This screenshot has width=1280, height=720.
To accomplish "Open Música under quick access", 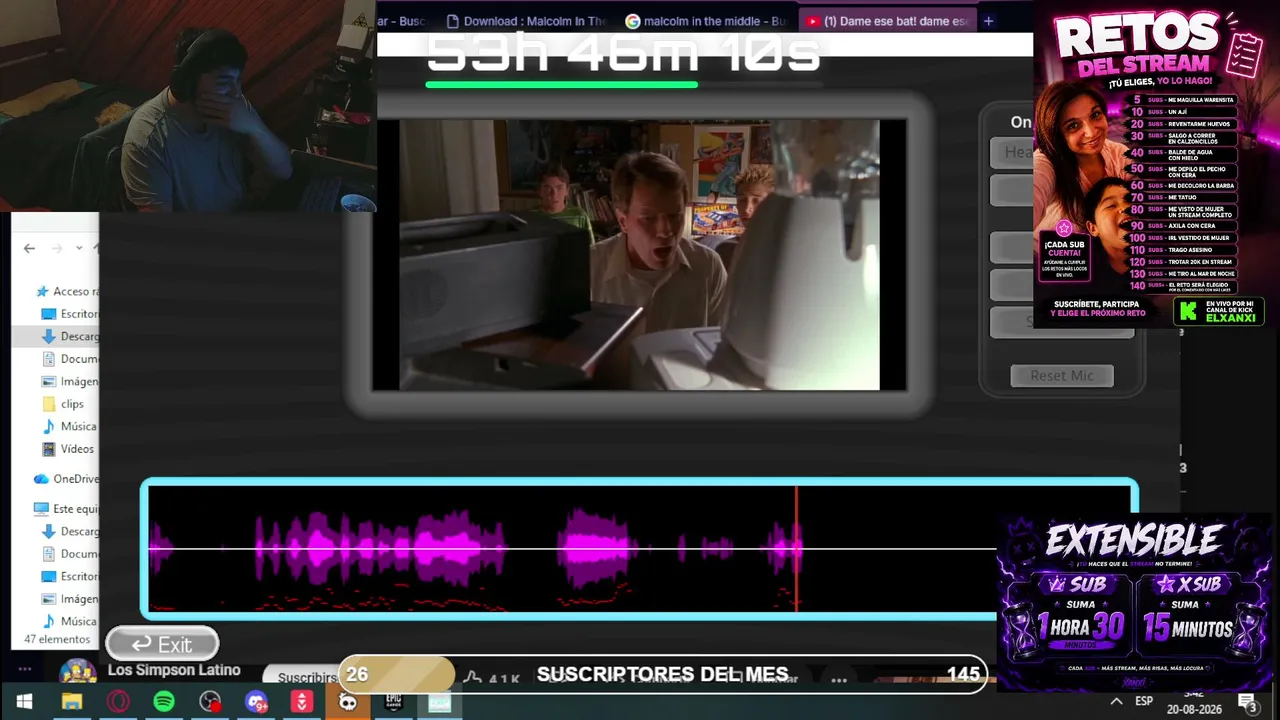I will (x=69, y=426).
